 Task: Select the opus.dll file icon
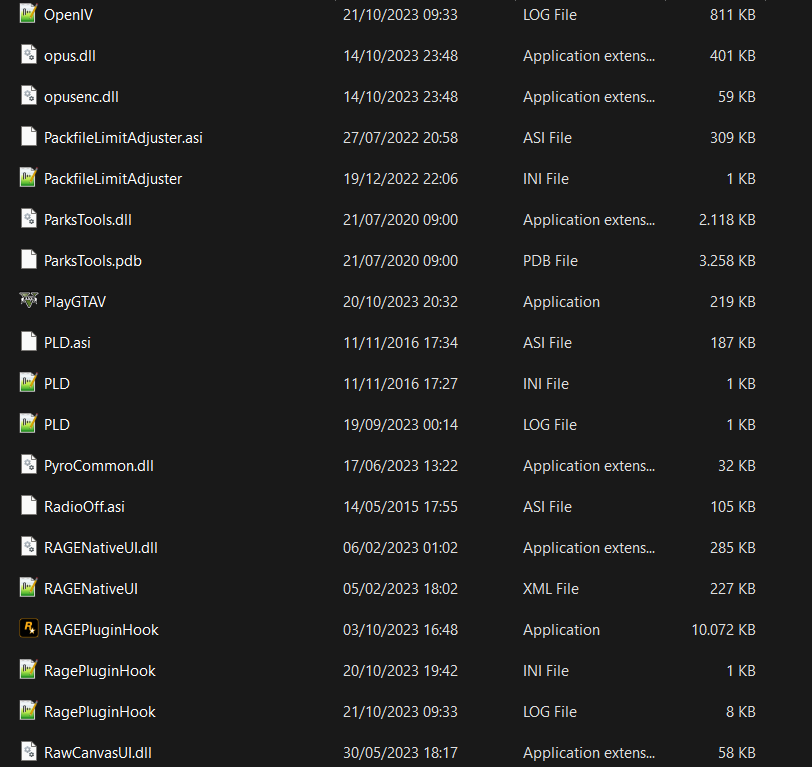[28, 55]
